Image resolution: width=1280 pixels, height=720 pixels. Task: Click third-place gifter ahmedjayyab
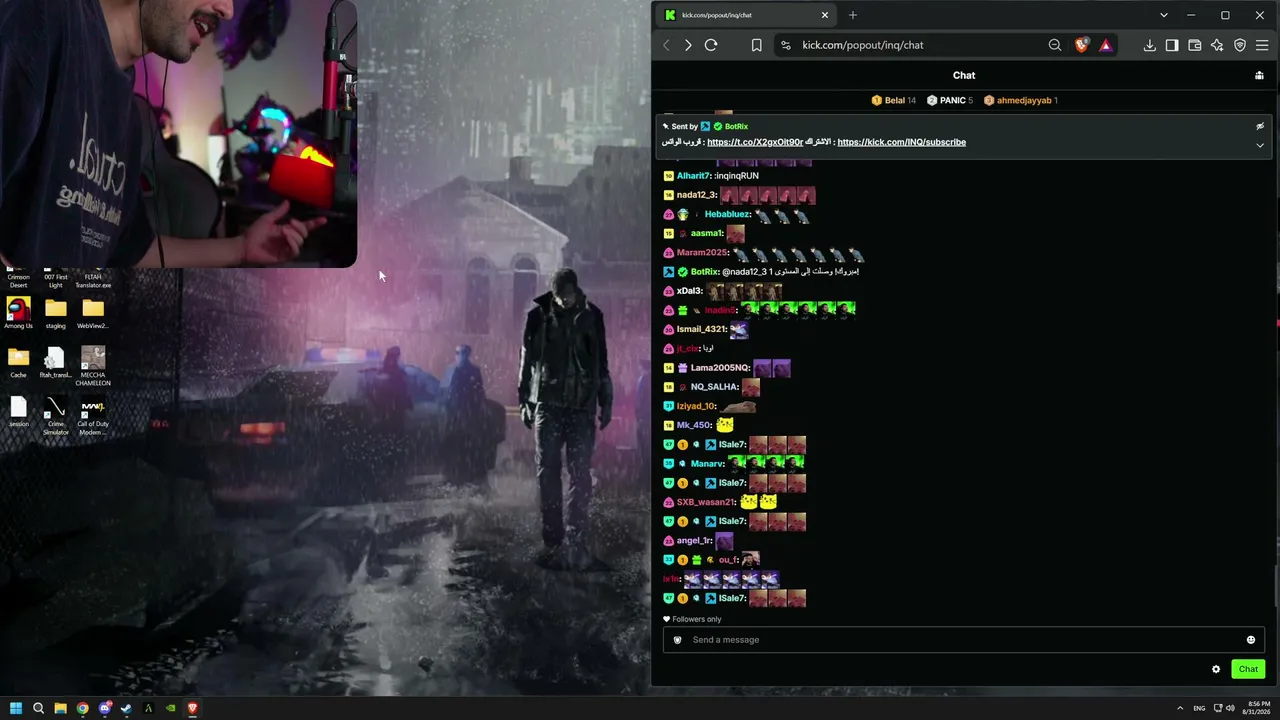[1021, 100]
